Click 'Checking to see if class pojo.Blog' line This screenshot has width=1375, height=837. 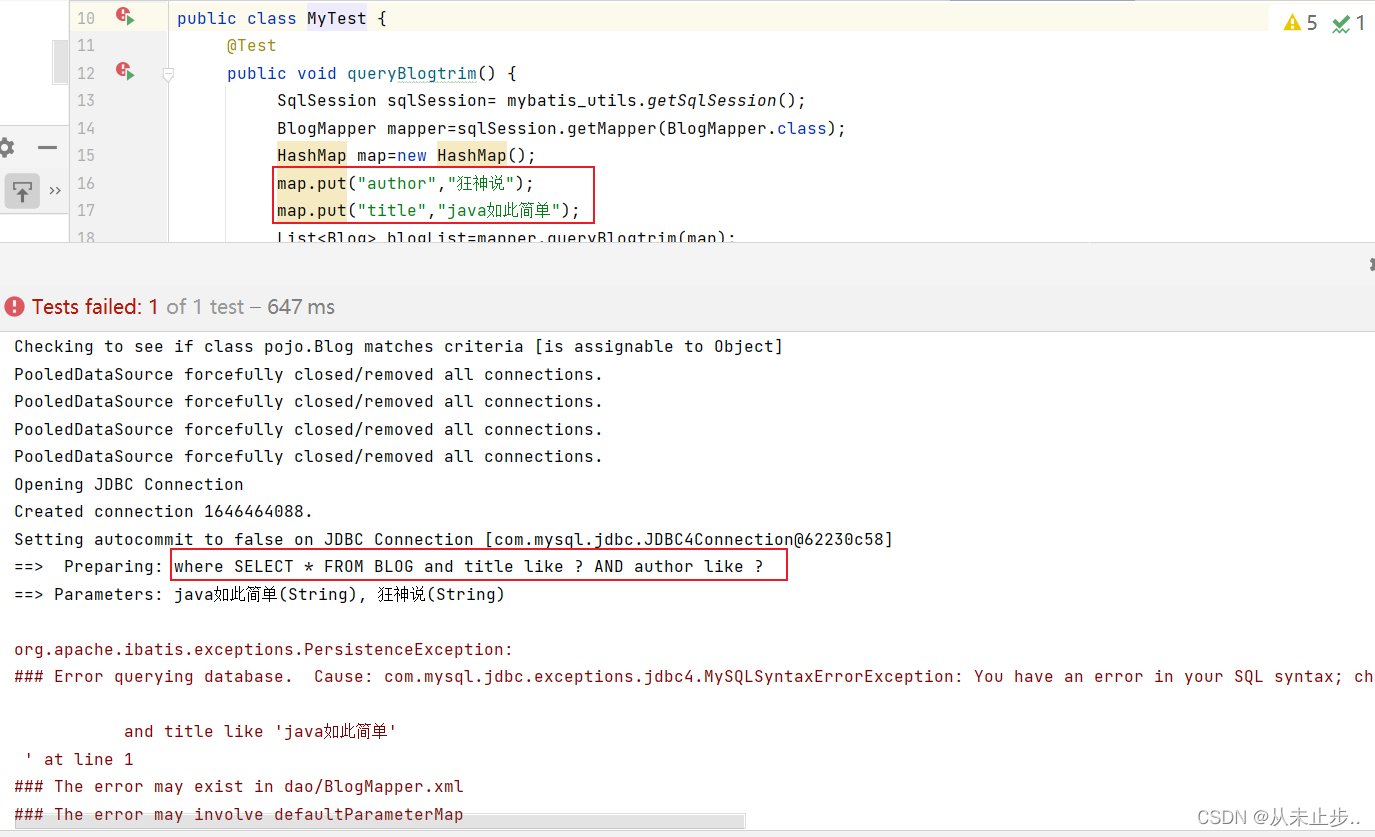(398, 346)
